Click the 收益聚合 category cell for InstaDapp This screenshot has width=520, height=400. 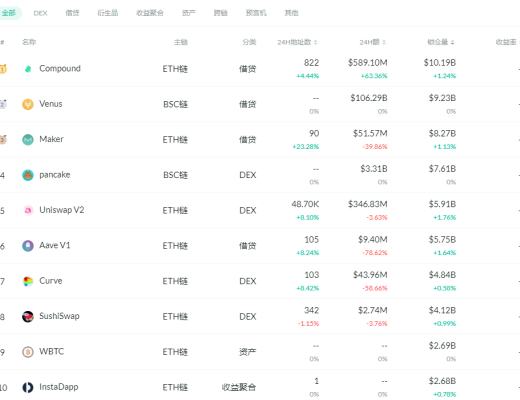pos(239,387)
